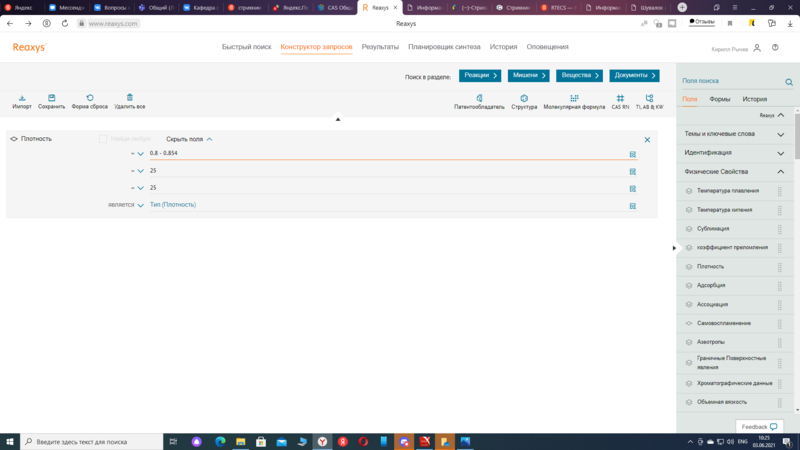The width and height of the screenshot is (800, 450).
Task: Open the lookup icon for Тип (Плотность) row
Action: point(633,206)
